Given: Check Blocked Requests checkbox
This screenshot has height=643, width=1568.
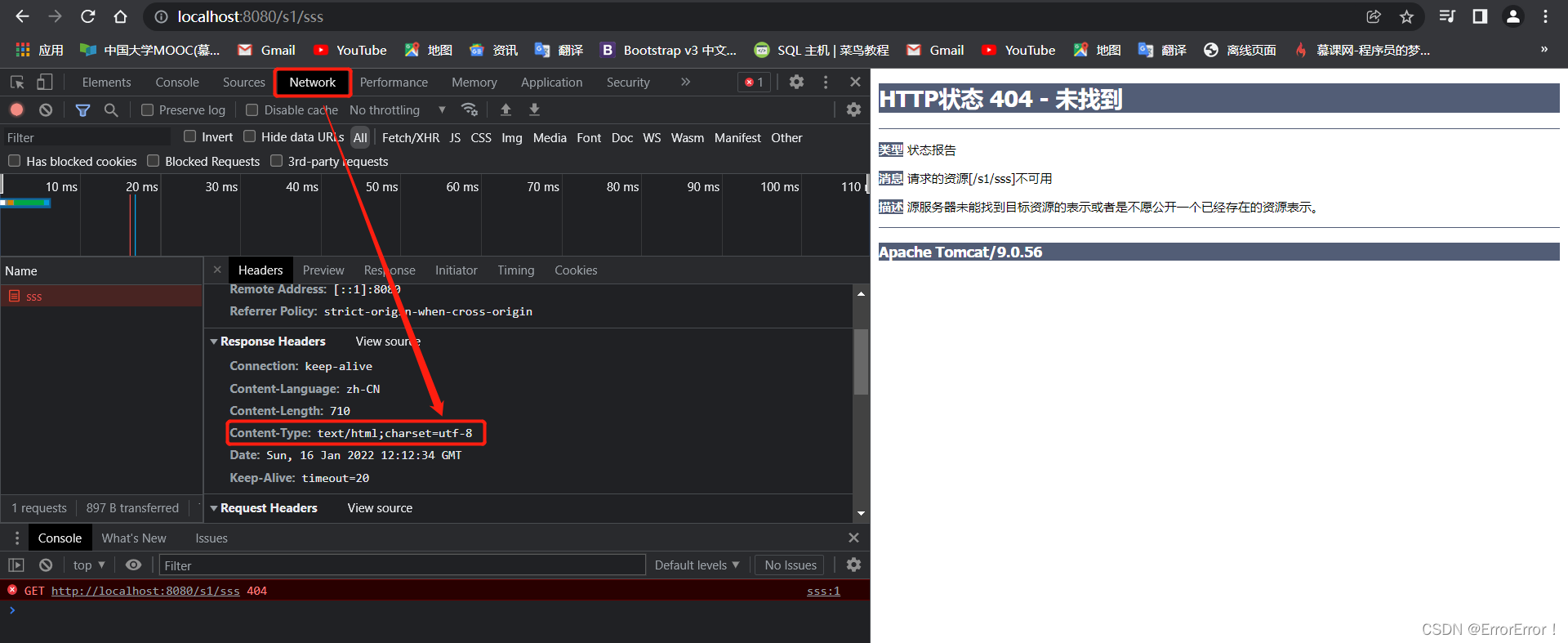Looking at the screenshot, I should (153, 161).
